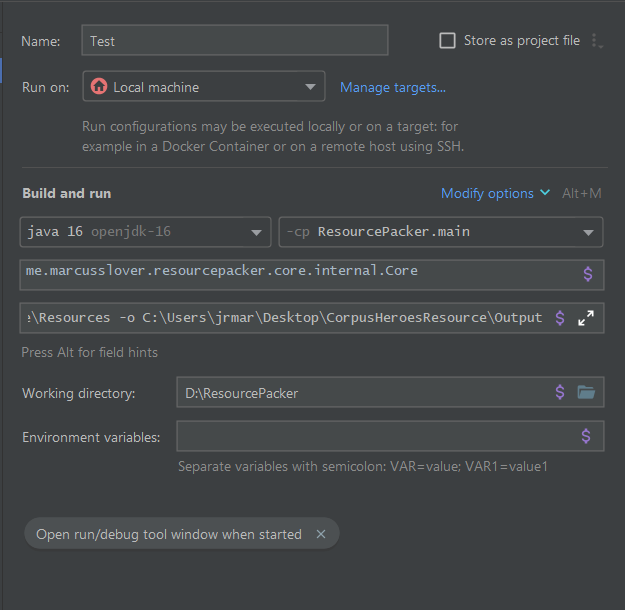625x610 pixels.
Task: Open the Store as project file options menu
Action: (x=597, y=41)
